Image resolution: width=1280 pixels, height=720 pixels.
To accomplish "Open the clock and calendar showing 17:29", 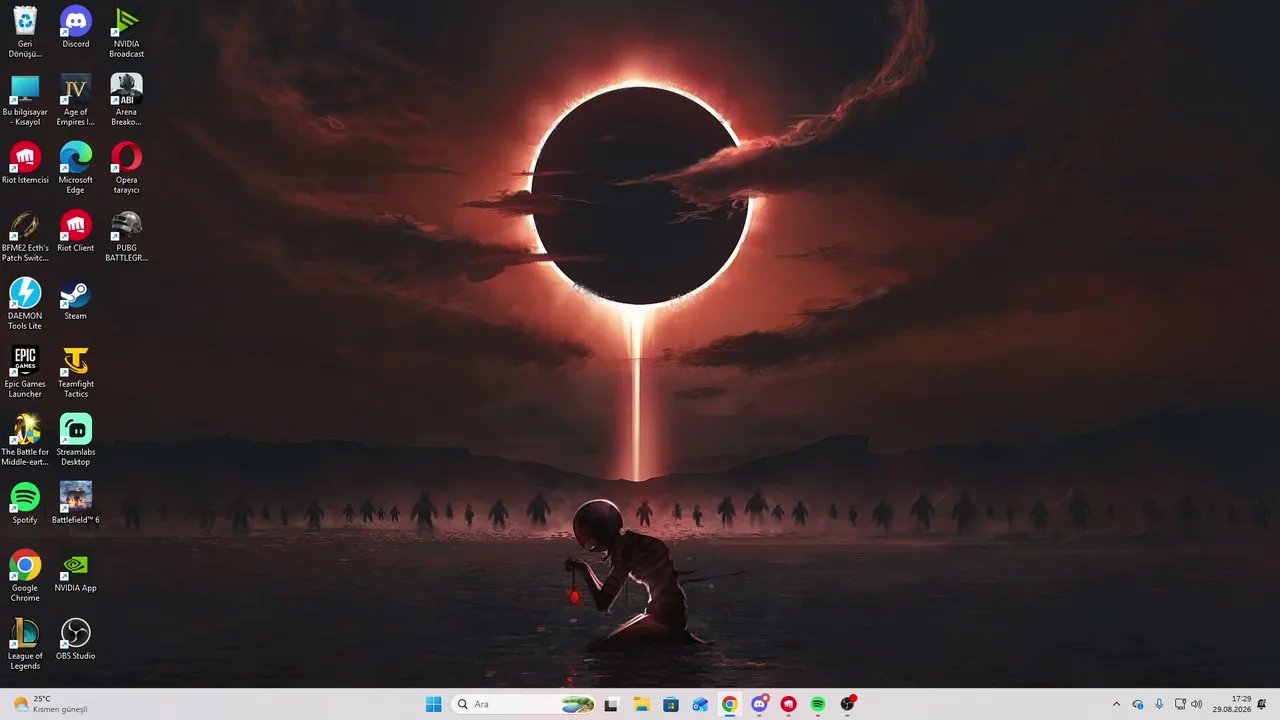I will coord(1231,704).
